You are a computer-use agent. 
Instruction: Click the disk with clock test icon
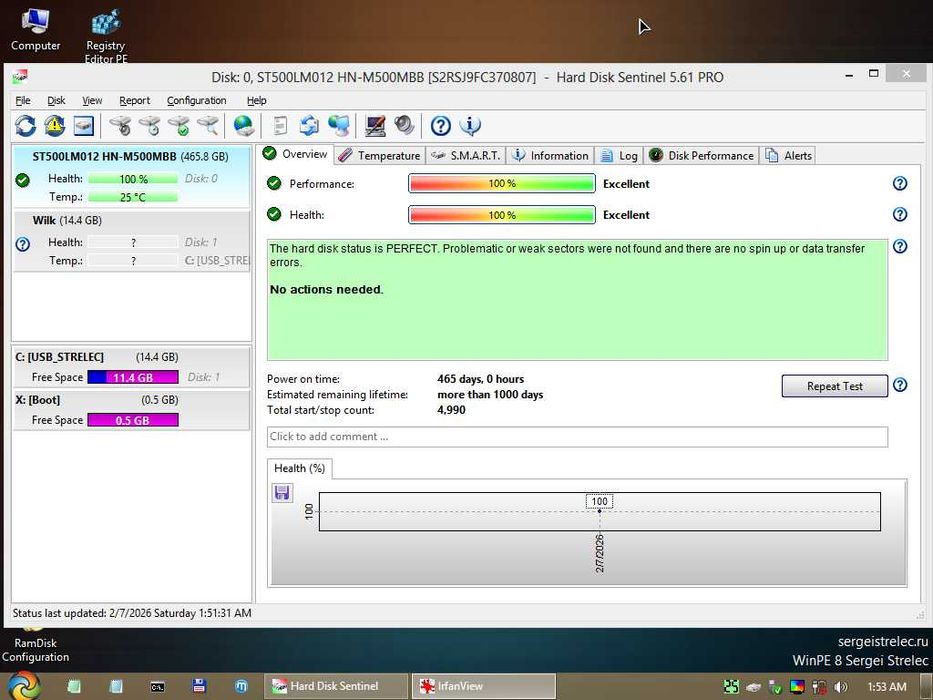click(x=149, y=126)
